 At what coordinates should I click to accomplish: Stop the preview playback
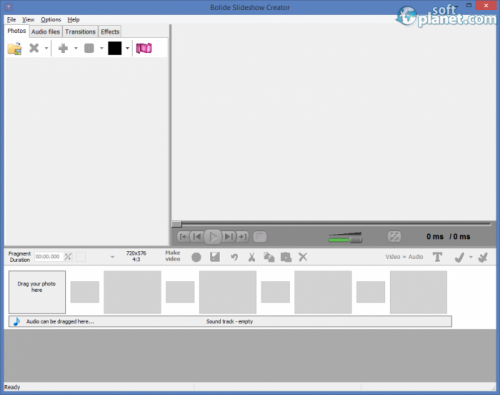260,237
